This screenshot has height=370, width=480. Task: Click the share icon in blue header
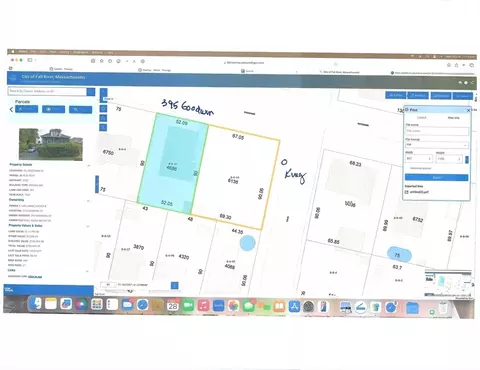coord(472,82)
